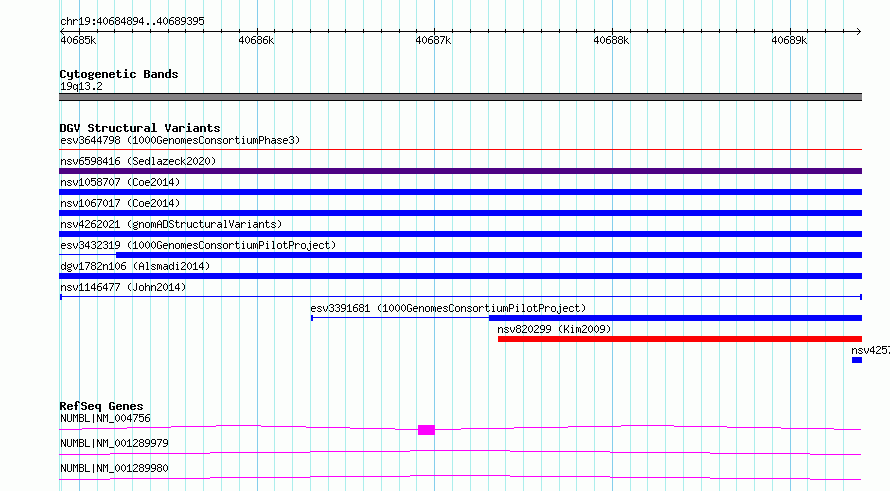This screenshot has width=890, height=491.
Task: Click the 40686k ruler tick label
Action: (x=256, y=40)
